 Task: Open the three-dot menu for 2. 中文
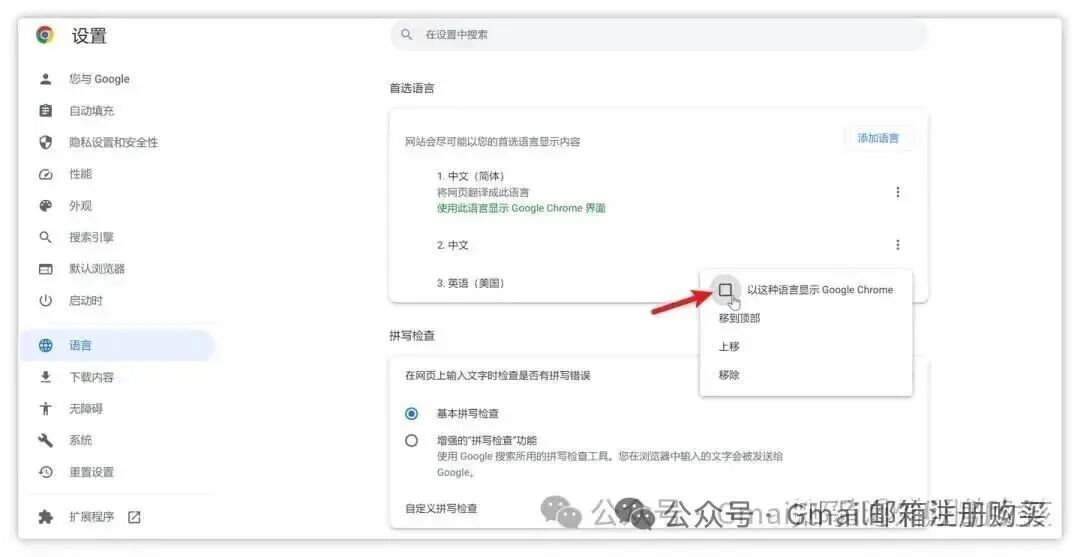pos(897,245)
